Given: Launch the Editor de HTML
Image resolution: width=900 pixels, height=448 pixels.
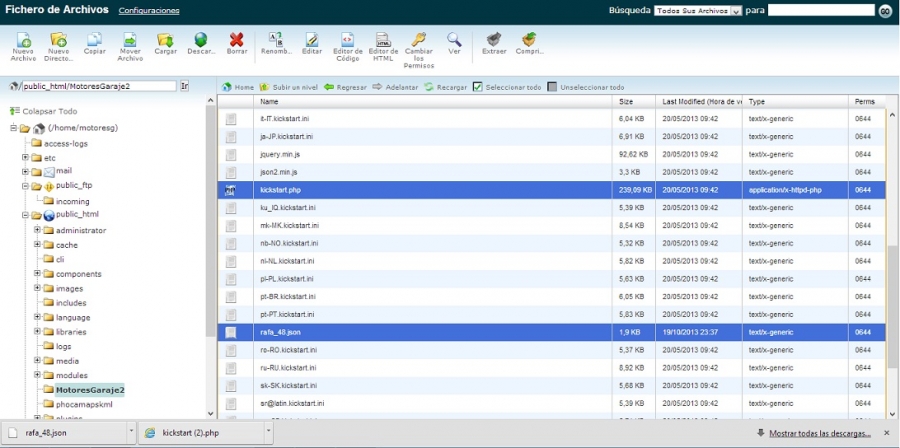Looking at the screenshot, I should (x=383, y=46).
